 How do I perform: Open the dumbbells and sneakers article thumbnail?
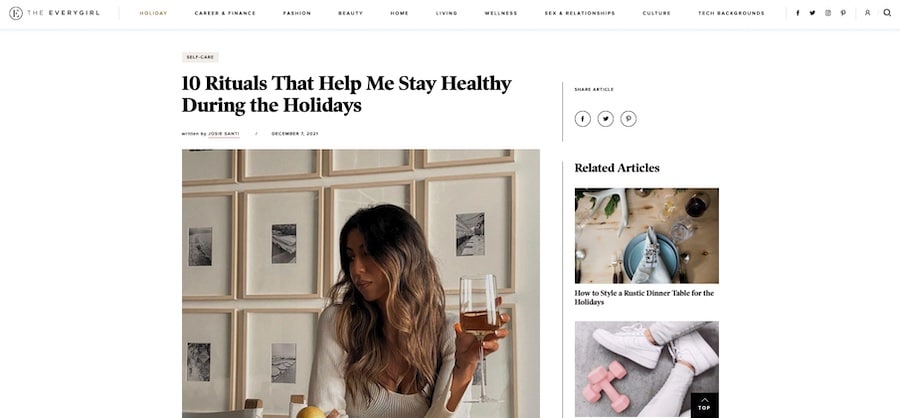[646, 369]
